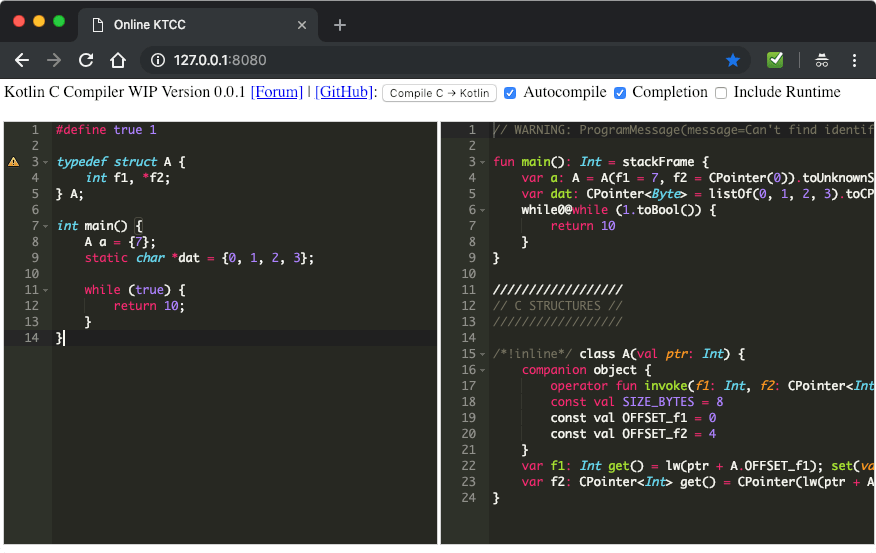Open the Chrome three-dot menu
Screen dimensions: 876x553
854,60
